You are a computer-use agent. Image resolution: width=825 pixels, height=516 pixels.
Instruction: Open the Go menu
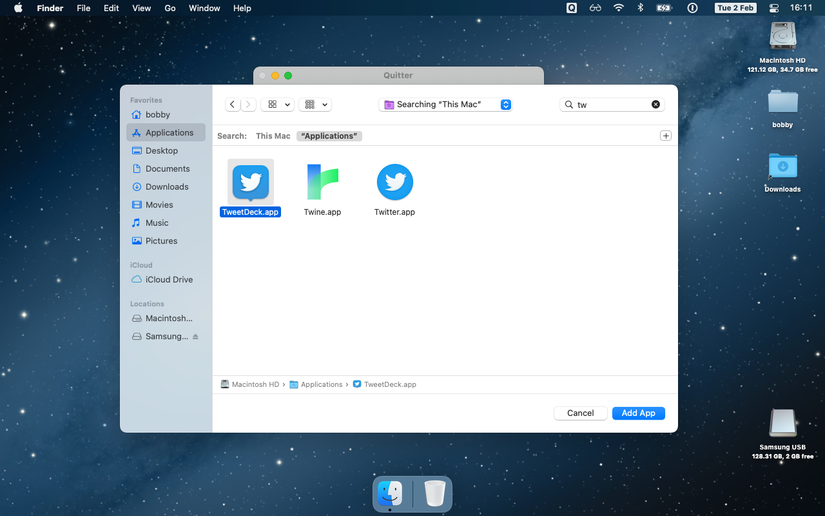169,8
